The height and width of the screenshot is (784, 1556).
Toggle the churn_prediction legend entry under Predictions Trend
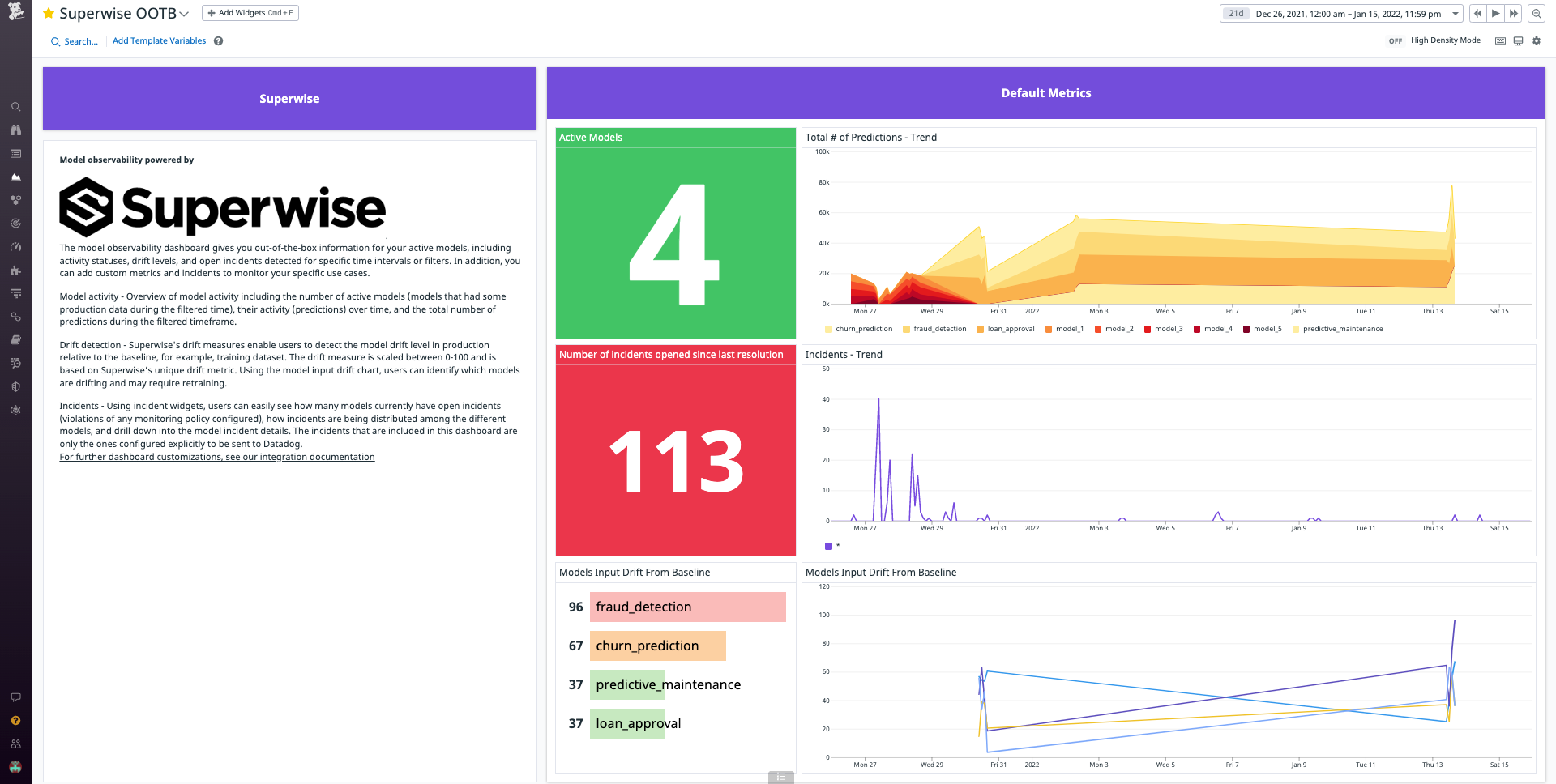pos(861,329)
